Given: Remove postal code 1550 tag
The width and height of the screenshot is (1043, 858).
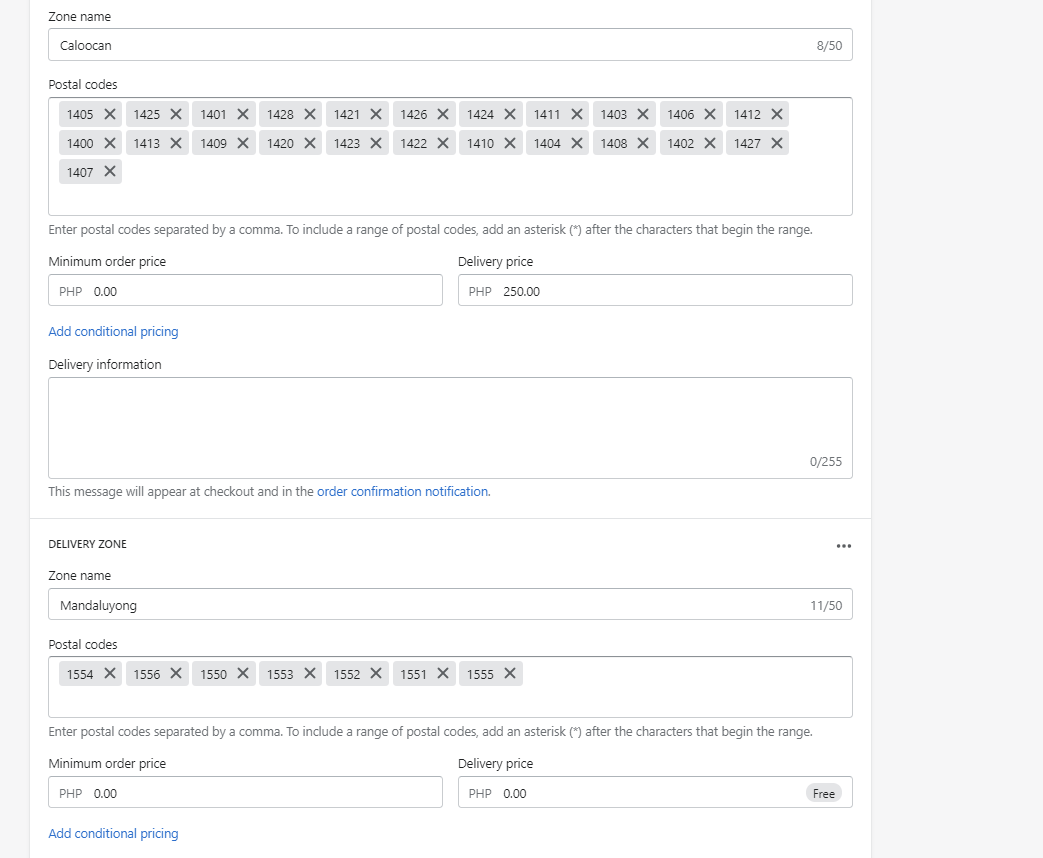Looking at the screenshot, I should (x=243, y=674).
